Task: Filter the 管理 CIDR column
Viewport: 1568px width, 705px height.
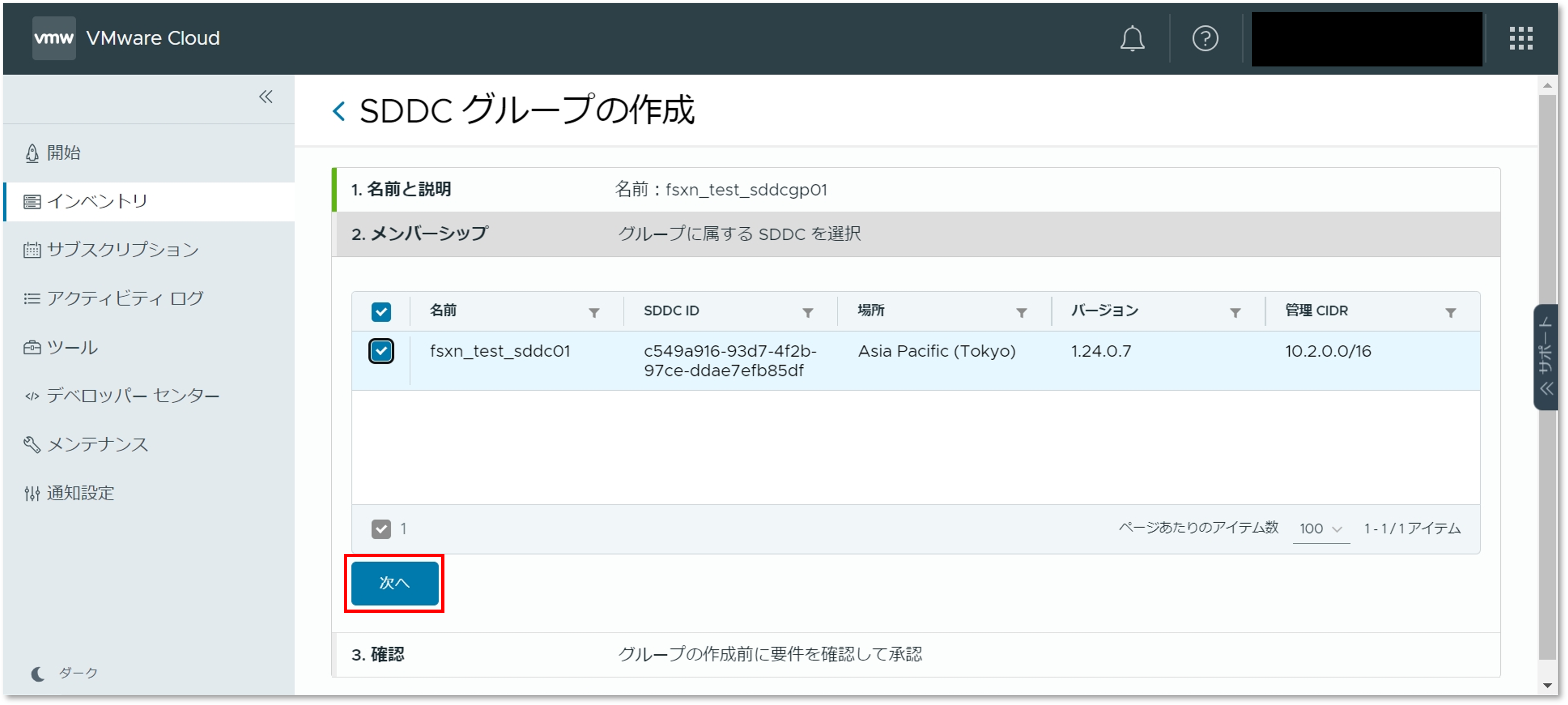Action: (1450, 313)
